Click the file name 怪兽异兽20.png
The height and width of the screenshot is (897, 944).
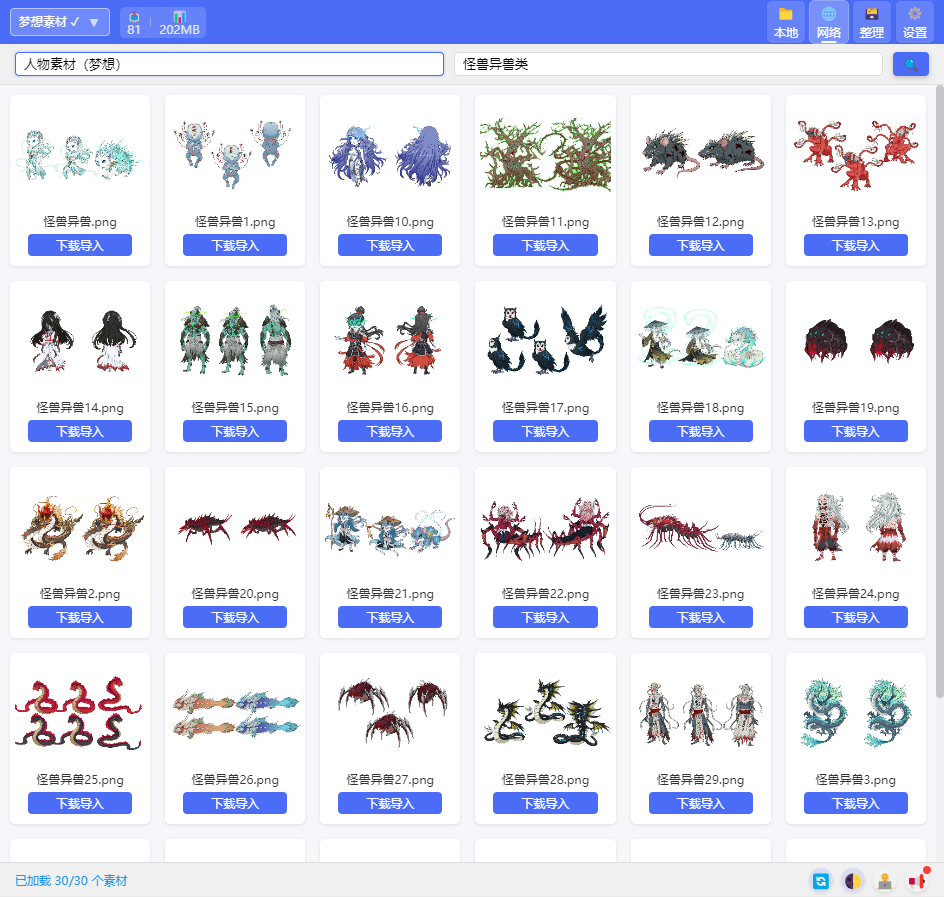235,594
